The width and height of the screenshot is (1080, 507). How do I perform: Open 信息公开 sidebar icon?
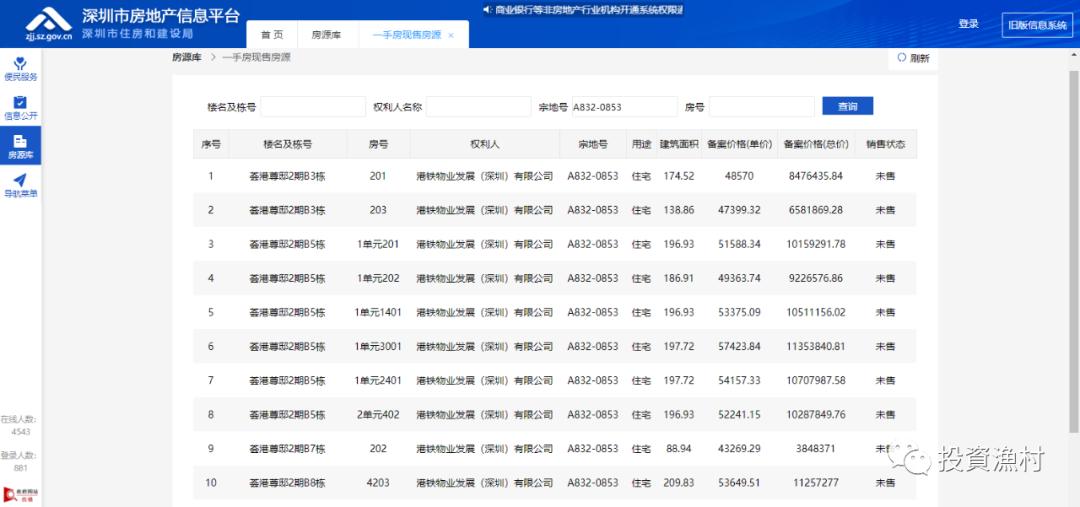[20, 107]
